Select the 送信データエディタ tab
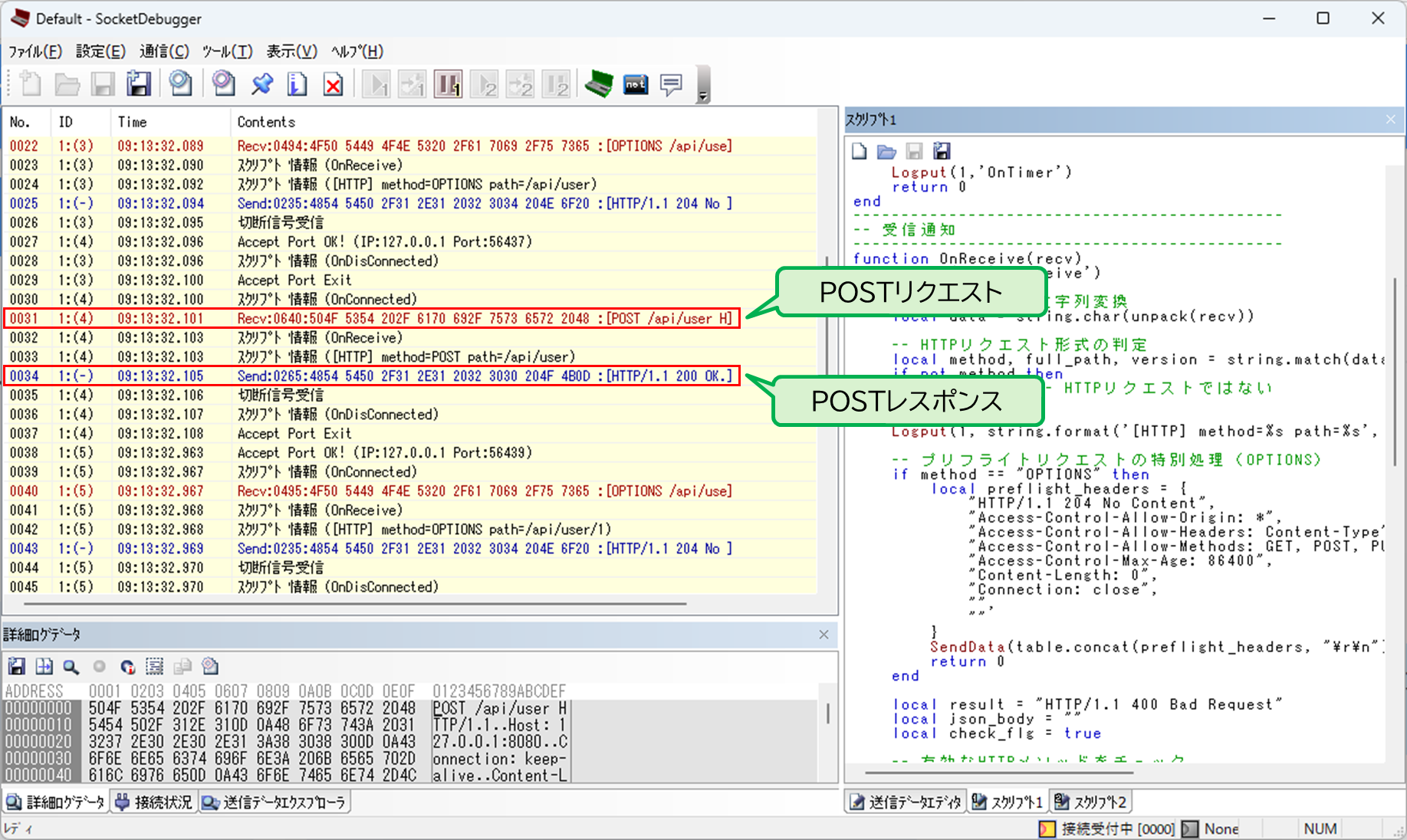The height and width of the screenshot is (840, 1407). (906, 802)
